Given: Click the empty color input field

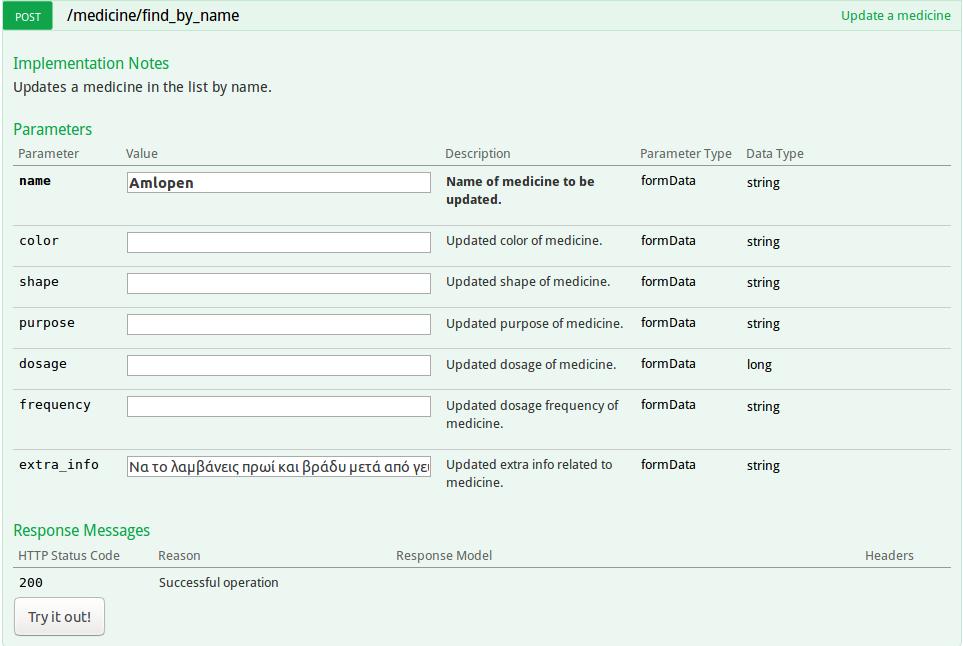Looking at the screenshot, I should pyautogui.click(x=279, y=242).
